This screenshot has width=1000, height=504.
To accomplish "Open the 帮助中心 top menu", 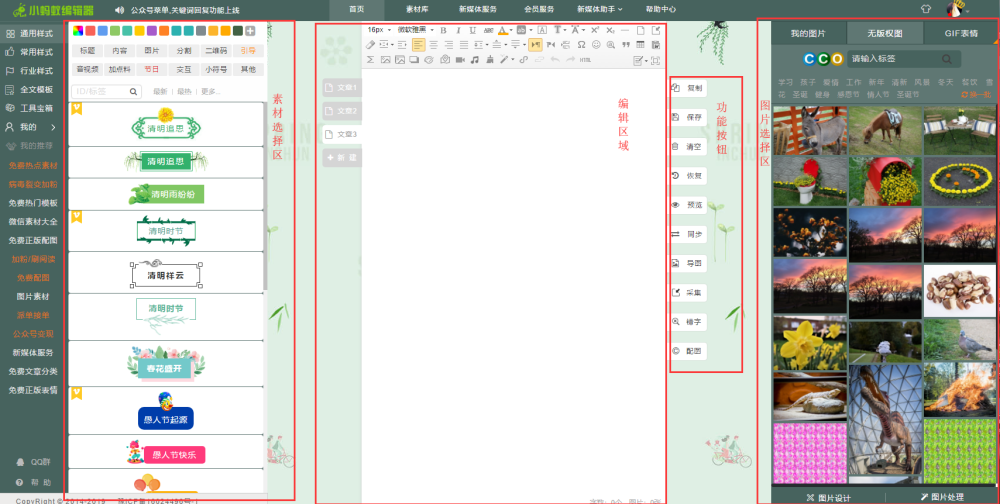I will (661, 10).
